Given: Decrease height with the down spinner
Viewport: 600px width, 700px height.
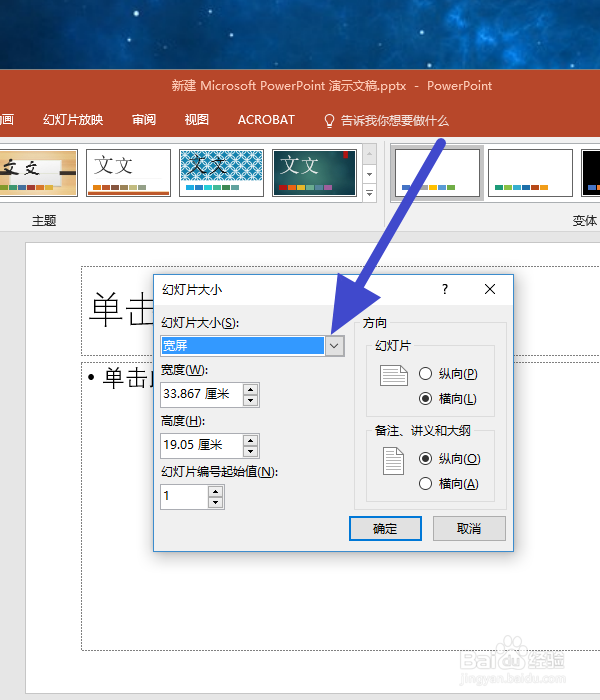Looking at the screenshot, I should coord(250,451).
